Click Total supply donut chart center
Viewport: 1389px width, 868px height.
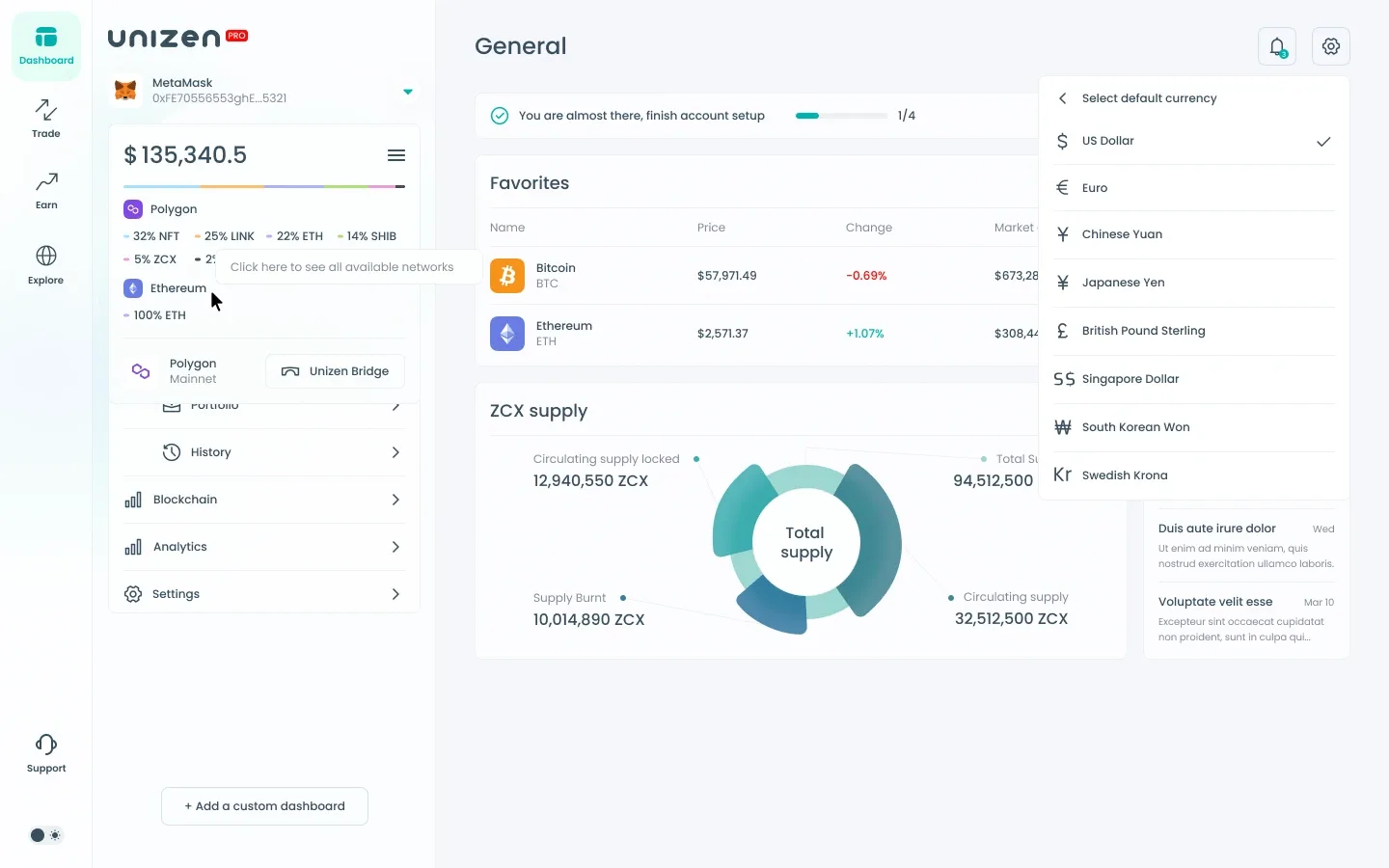806,543
